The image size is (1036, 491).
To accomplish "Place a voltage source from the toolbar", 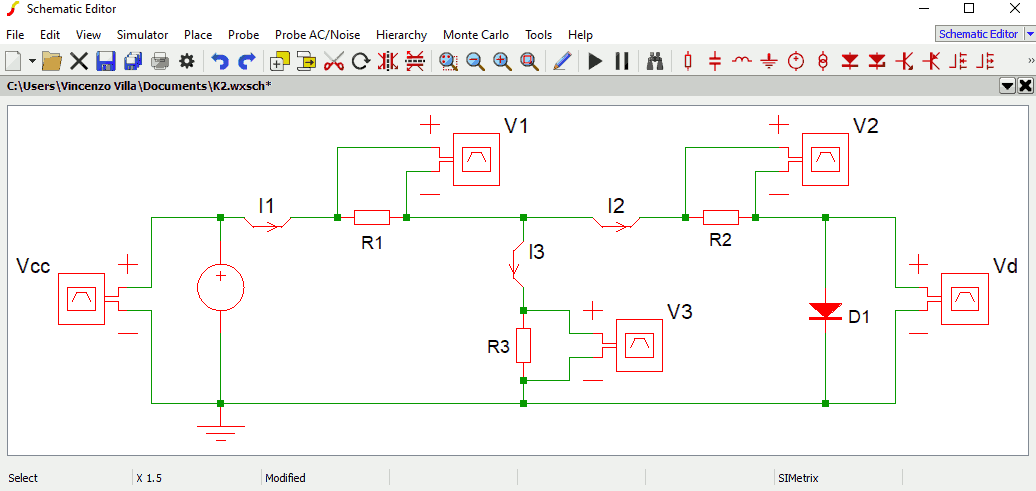I will 796,61.
